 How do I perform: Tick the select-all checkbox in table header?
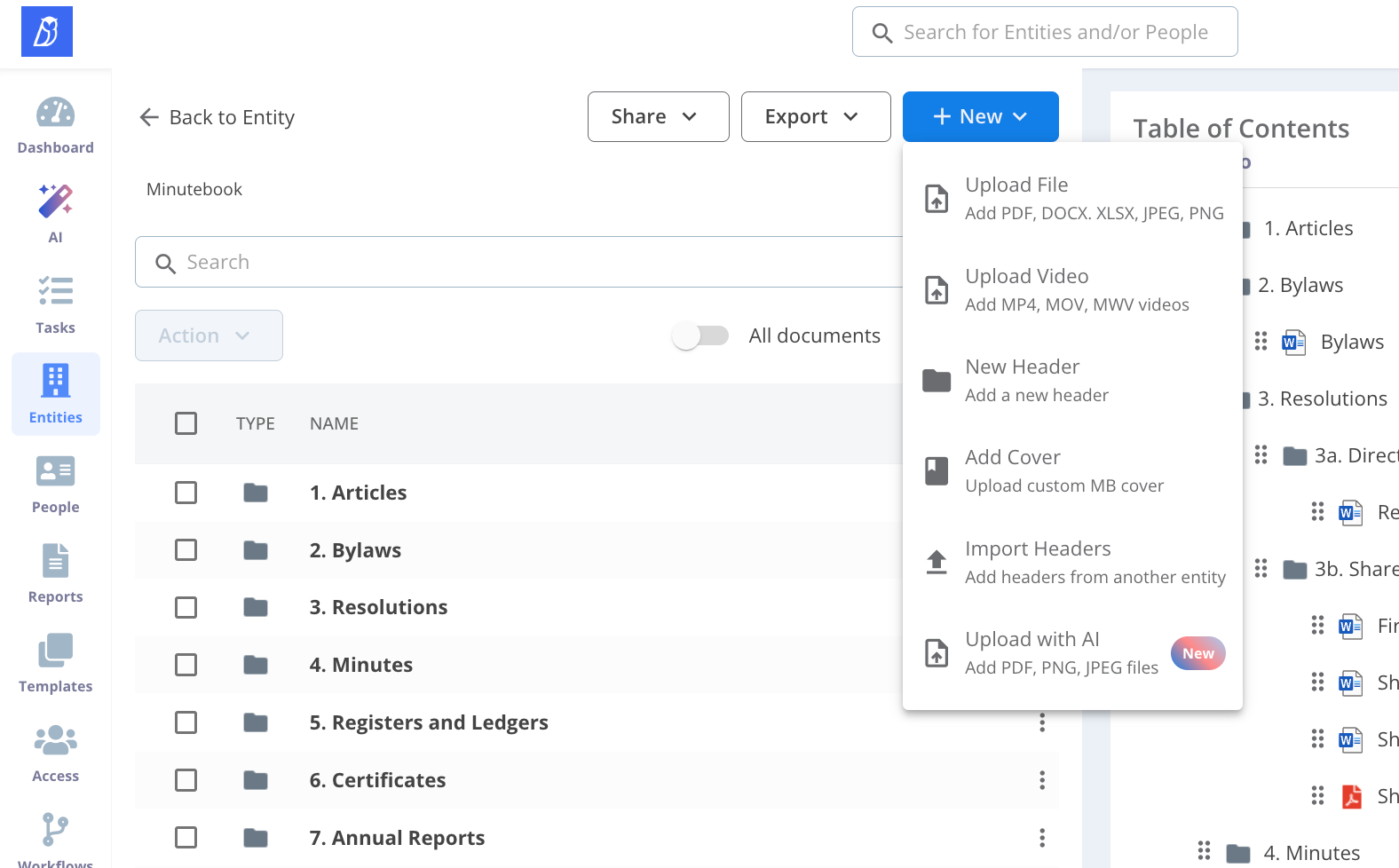point(186,423)
